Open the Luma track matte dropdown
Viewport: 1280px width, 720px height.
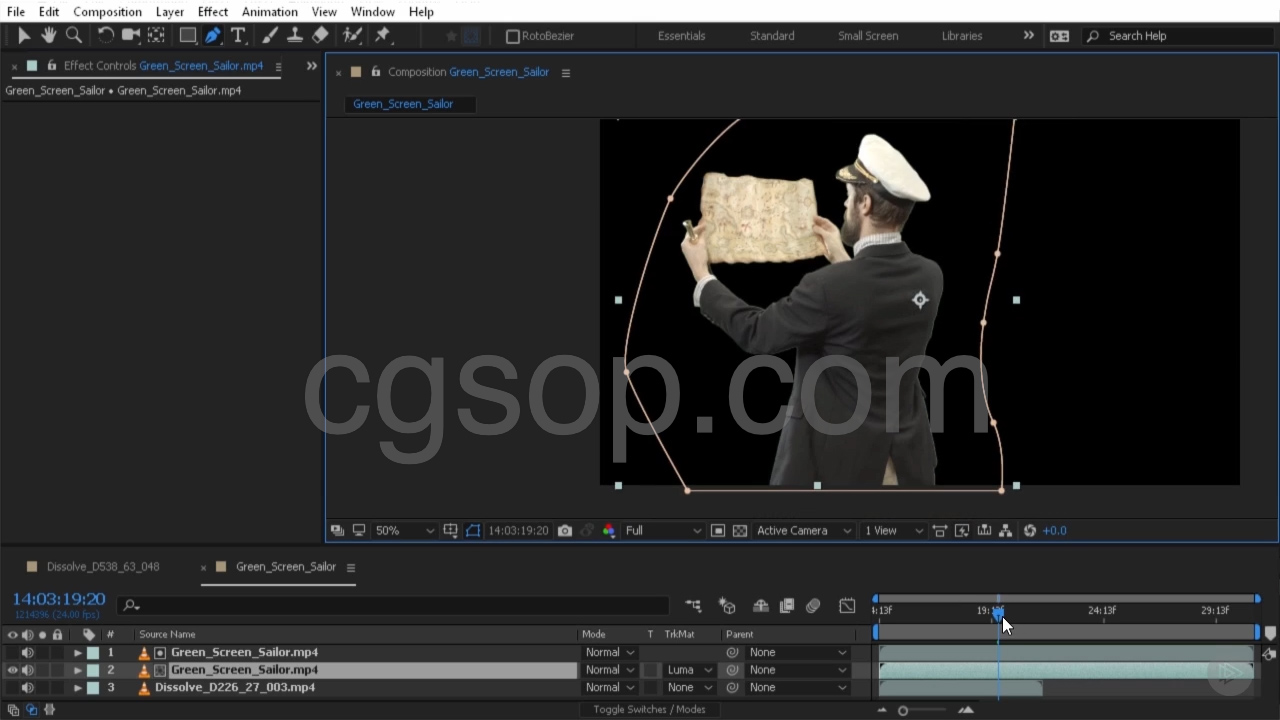pyautogui.click(x=689, y=670)
